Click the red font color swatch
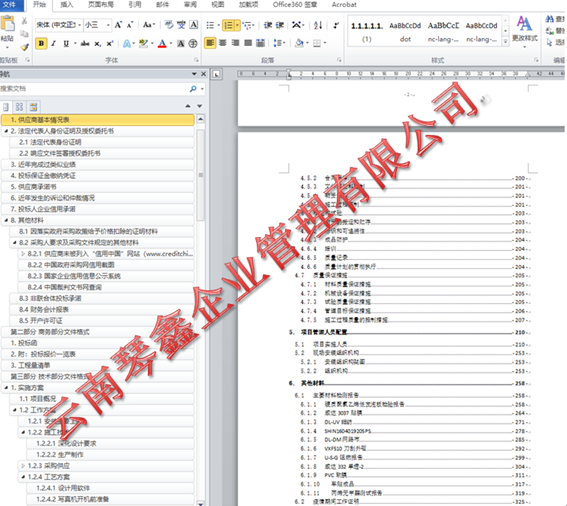 pos(162,43)
